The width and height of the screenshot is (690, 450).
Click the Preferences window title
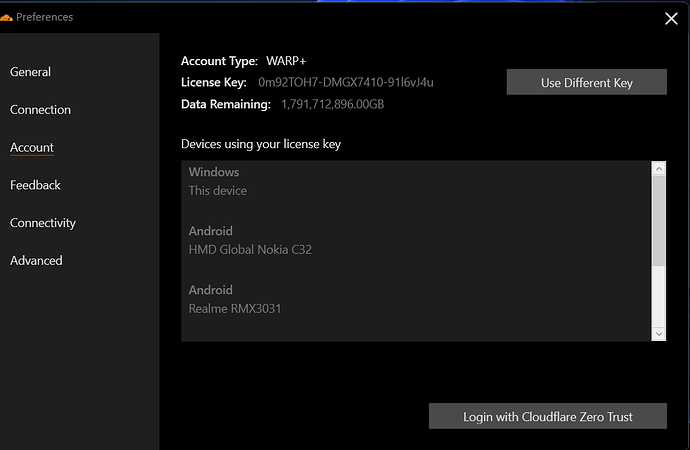point(44,17)
